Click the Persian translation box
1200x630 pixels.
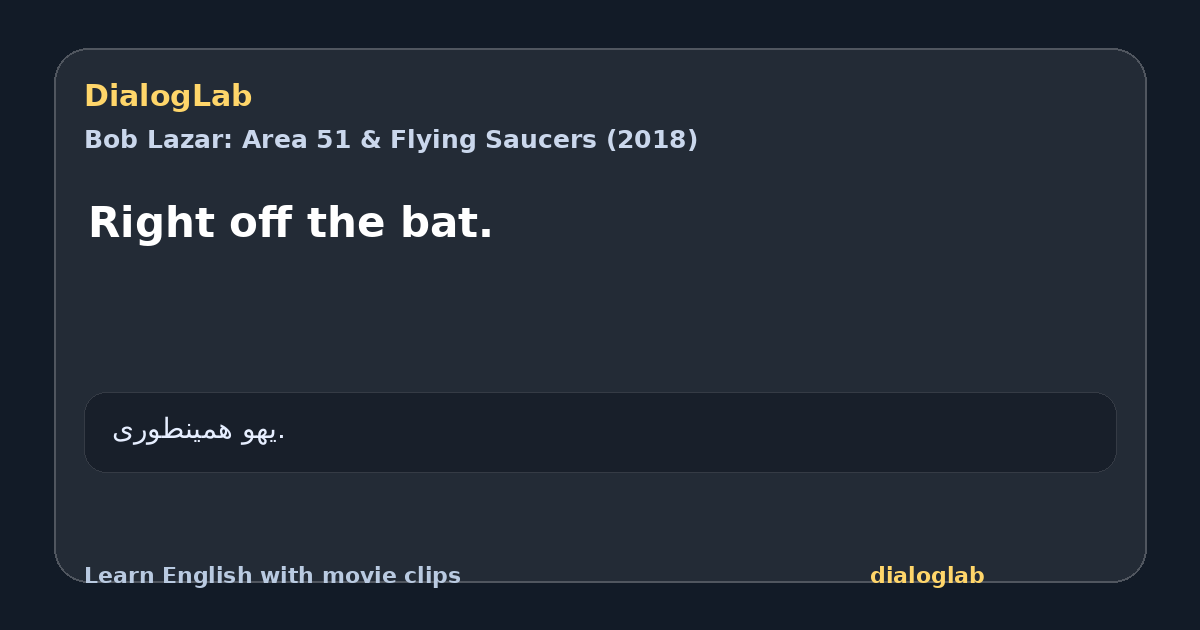point(600,432)
